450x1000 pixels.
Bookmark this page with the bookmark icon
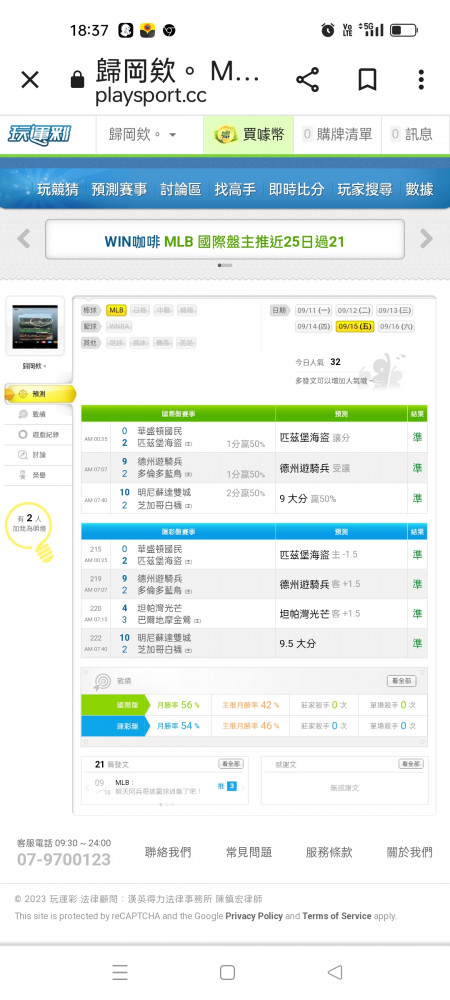pos(367,80)
